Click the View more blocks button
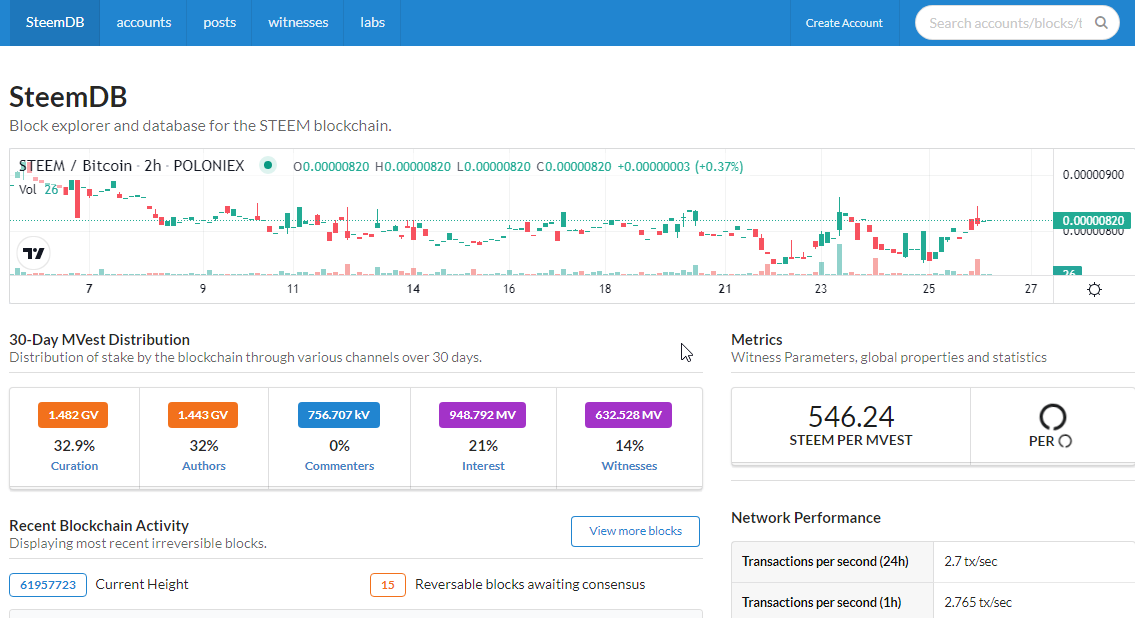This screenshot has height=618, width=1135. click(636, 531)
